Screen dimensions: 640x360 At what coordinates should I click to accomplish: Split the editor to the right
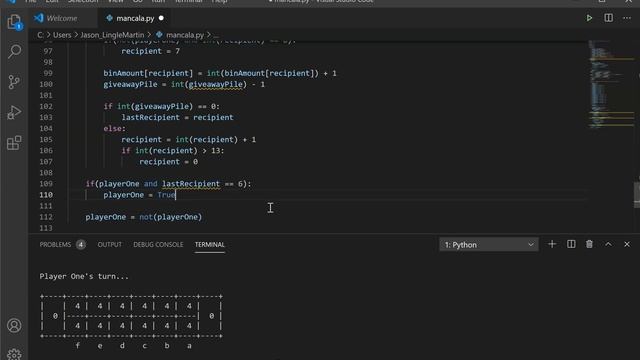[608, 18]
